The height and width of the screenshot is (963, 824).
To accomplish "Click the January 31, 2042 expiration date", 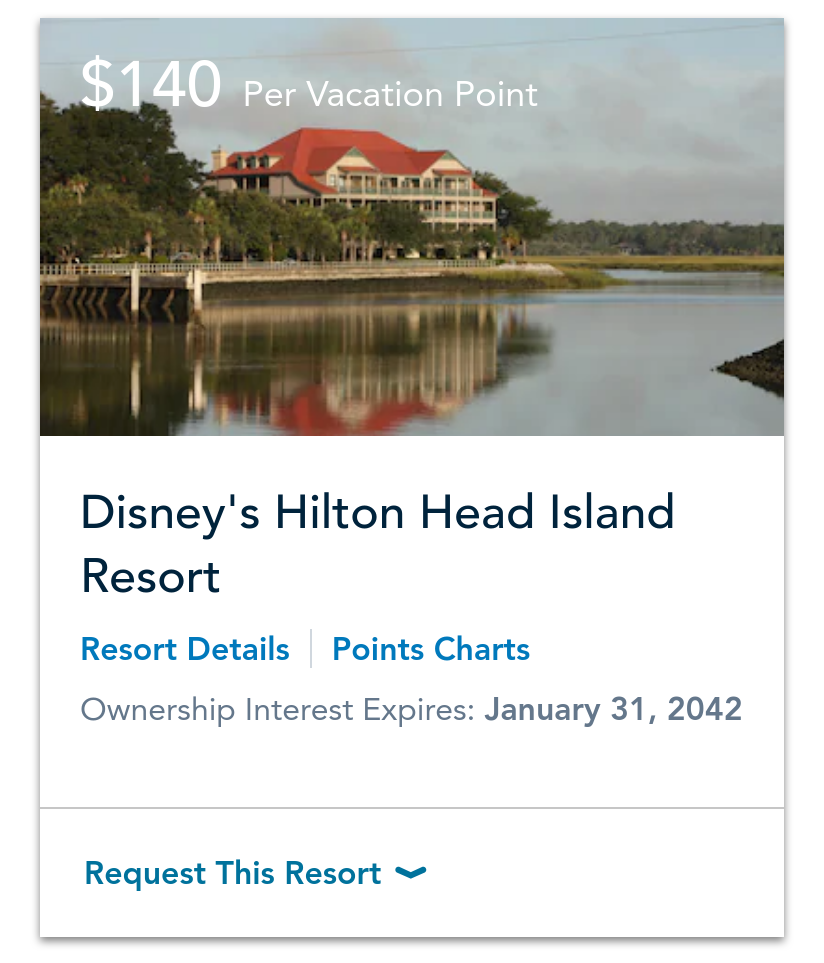I will click(x=613, y=709).
